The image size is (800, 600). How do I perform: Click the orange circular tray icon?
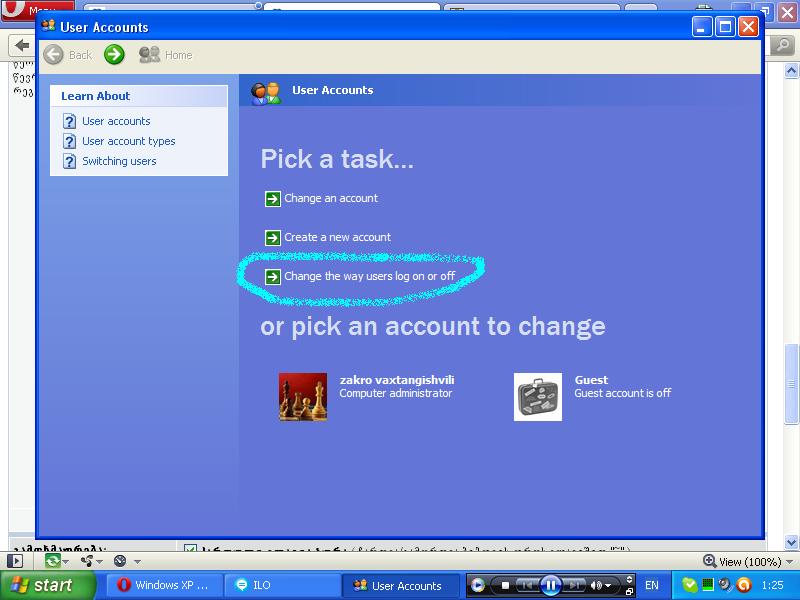[x=744, y=585]
